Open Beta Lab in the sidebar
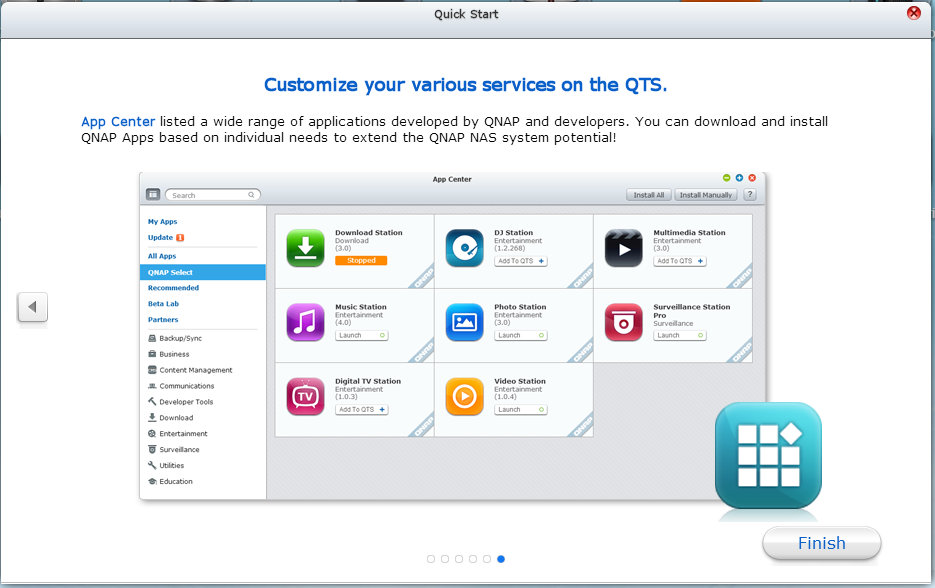 tap(163, 304)
